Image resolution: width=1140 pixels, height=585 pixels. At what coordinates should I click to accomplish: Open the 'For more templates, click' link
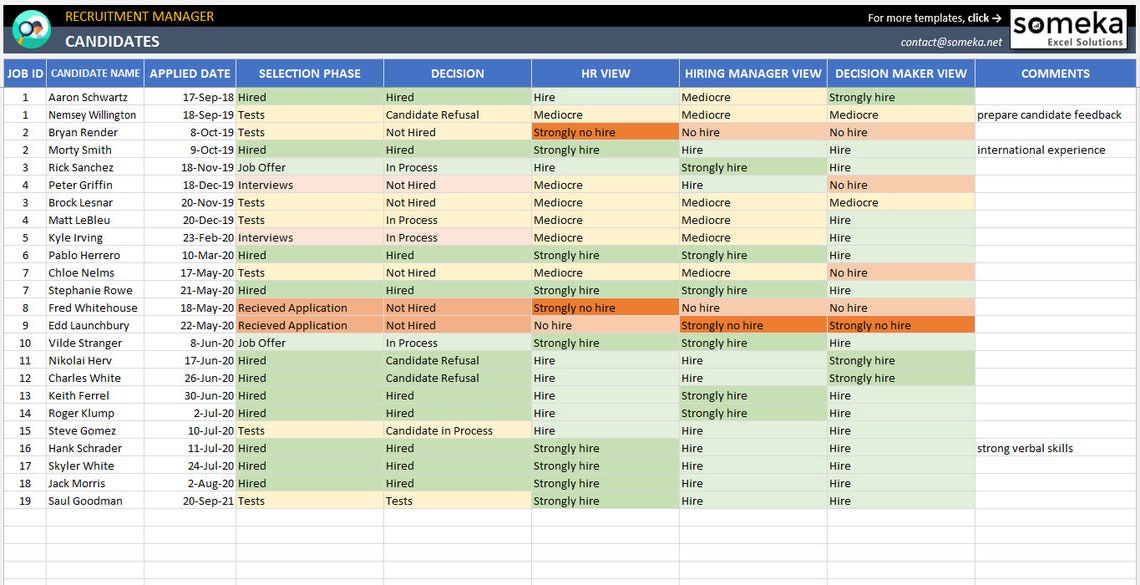pyautogui.click(x=930, y=17)
